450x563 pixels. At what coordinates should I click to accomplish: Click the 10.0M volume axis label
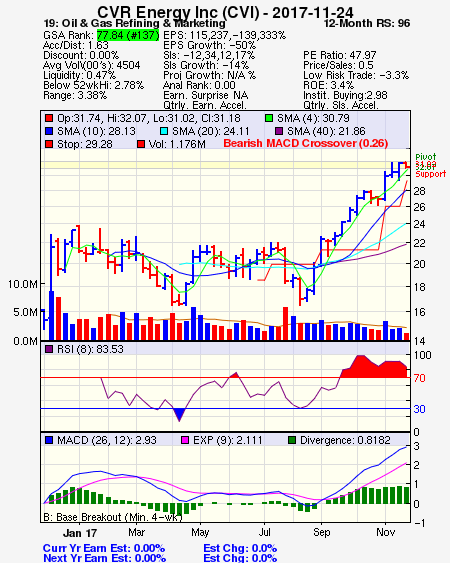[x=23, y=284]
